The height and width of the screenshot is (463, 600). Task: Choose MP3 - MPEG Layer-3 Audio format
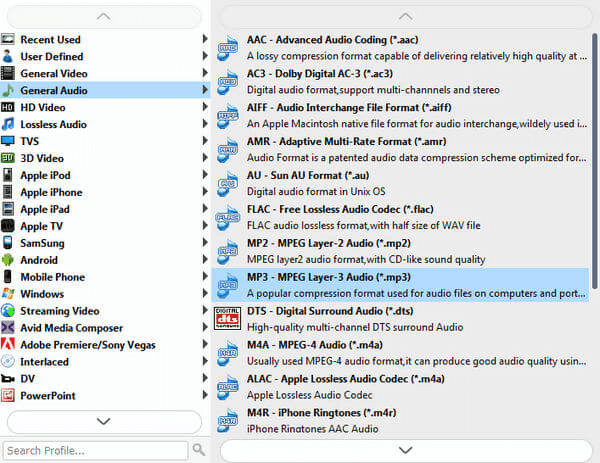tap(329, 277)
